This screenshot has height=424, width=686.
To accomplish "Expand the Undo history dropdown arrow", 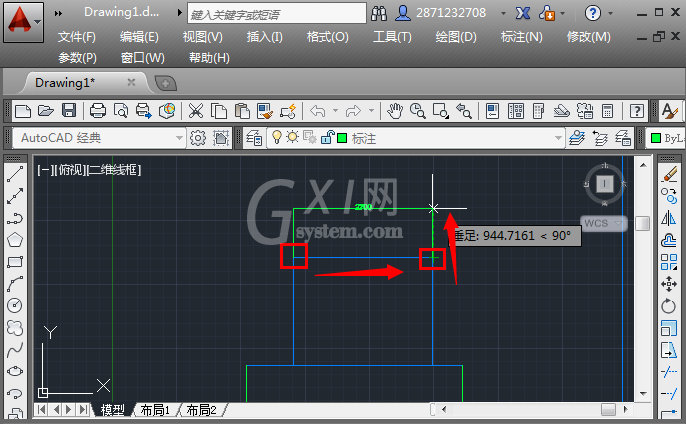I will point(336,111).
